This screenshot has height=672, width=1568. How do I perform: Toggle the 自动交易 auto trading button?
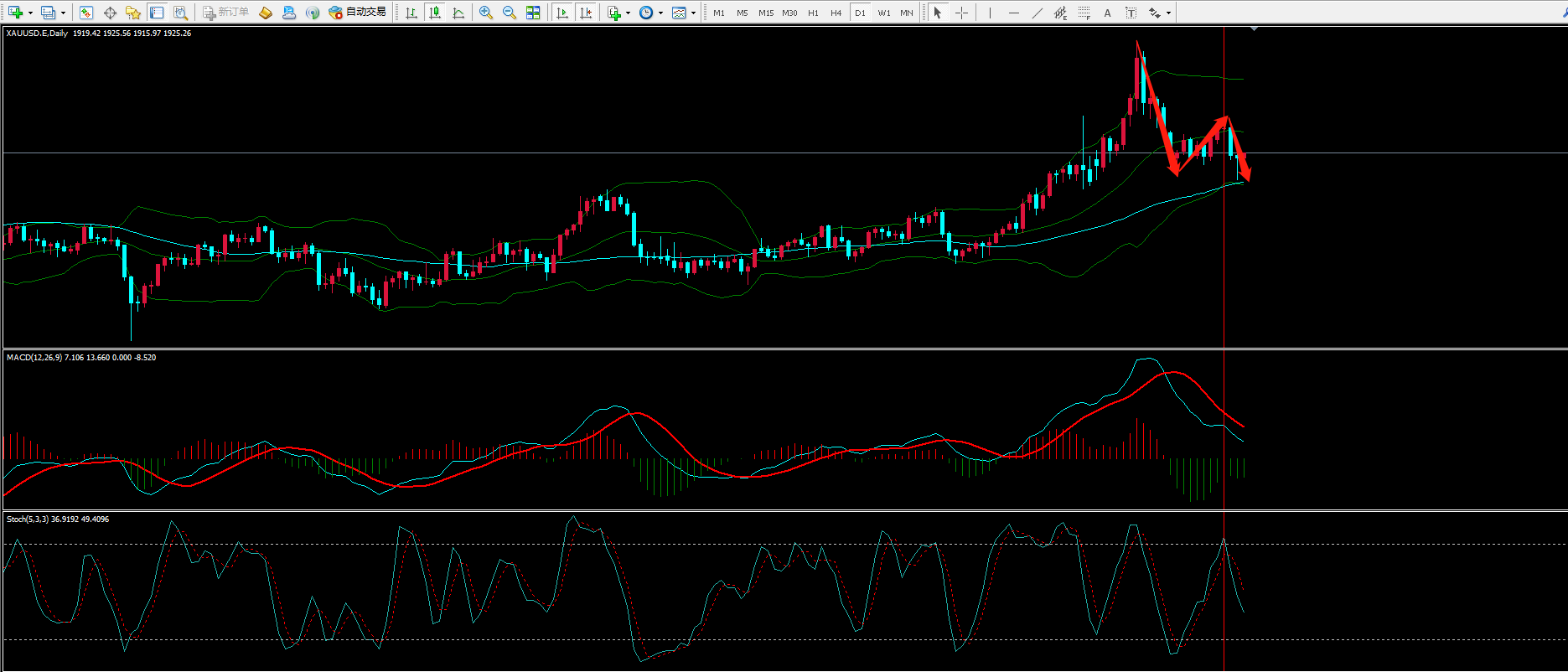358,13
